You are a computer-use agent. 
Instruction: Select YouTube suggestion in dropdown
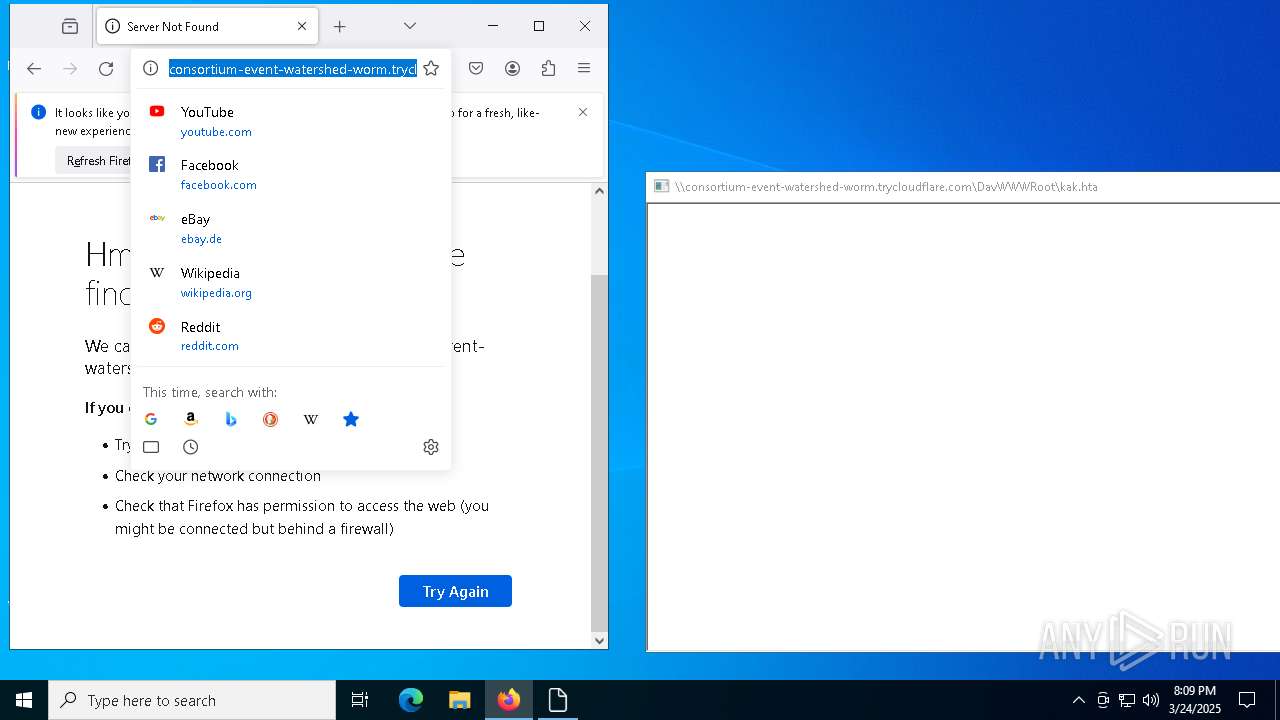tap(291, 121)
